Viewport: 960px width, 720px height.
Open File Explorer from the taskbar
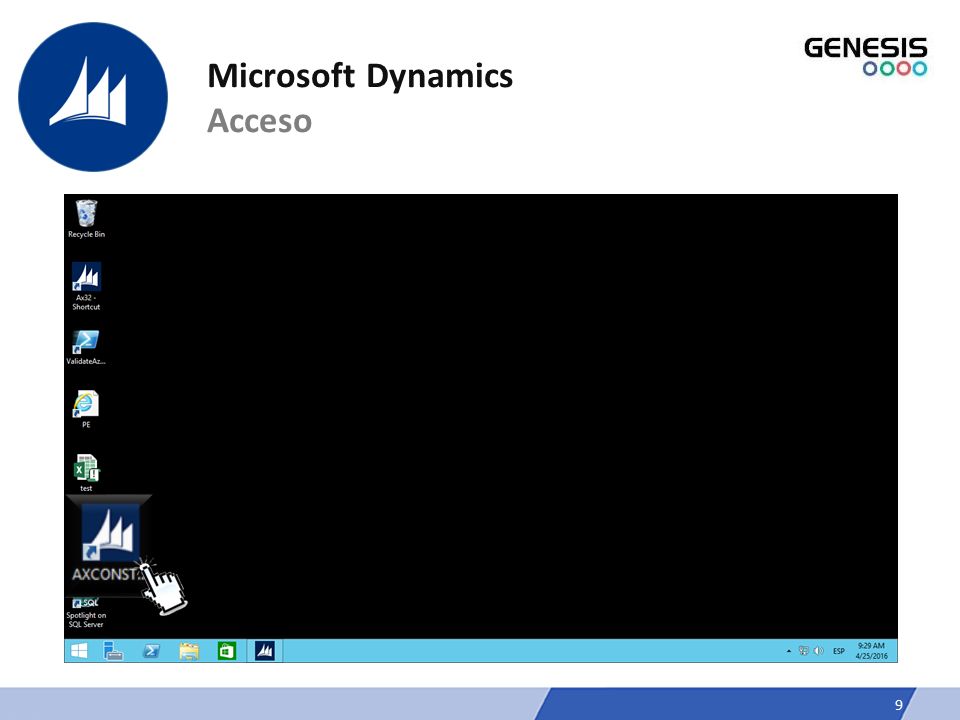[x=189, y=651]
